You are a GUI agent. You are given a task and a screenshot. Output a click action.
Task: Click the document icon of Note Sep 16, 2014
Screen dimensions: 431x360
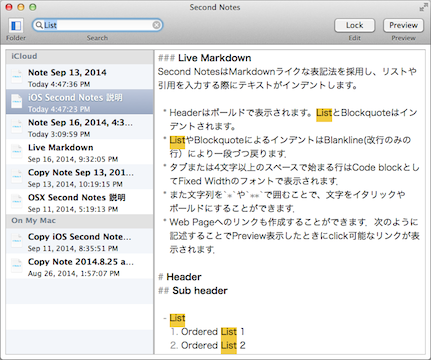tap(17, 126)
